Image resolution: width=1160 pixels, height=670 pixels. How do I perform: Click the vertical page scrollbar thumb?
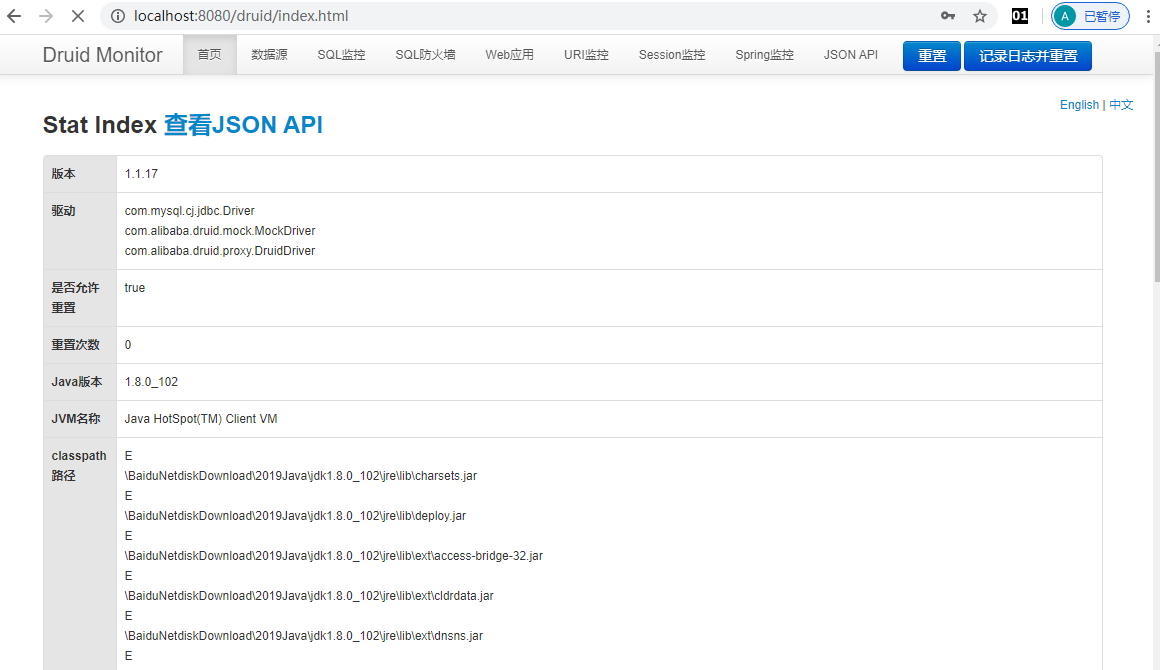1157,166
